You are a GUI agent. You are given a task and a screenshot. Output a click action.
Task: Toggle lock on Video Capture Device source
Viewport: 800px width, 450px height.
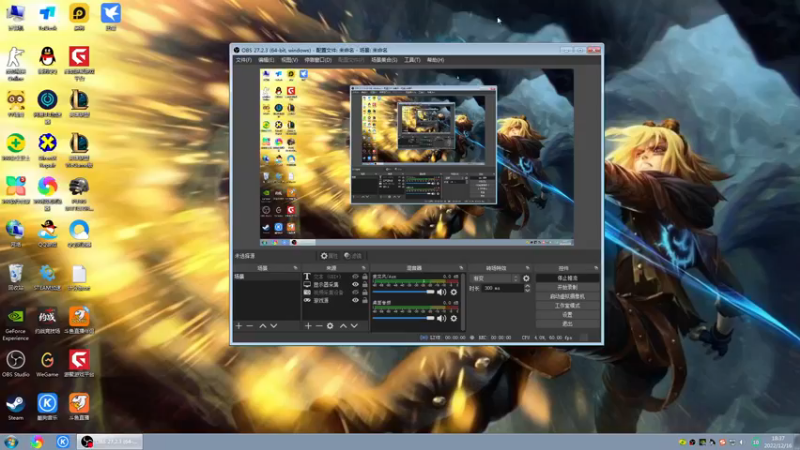pos(365,293)
